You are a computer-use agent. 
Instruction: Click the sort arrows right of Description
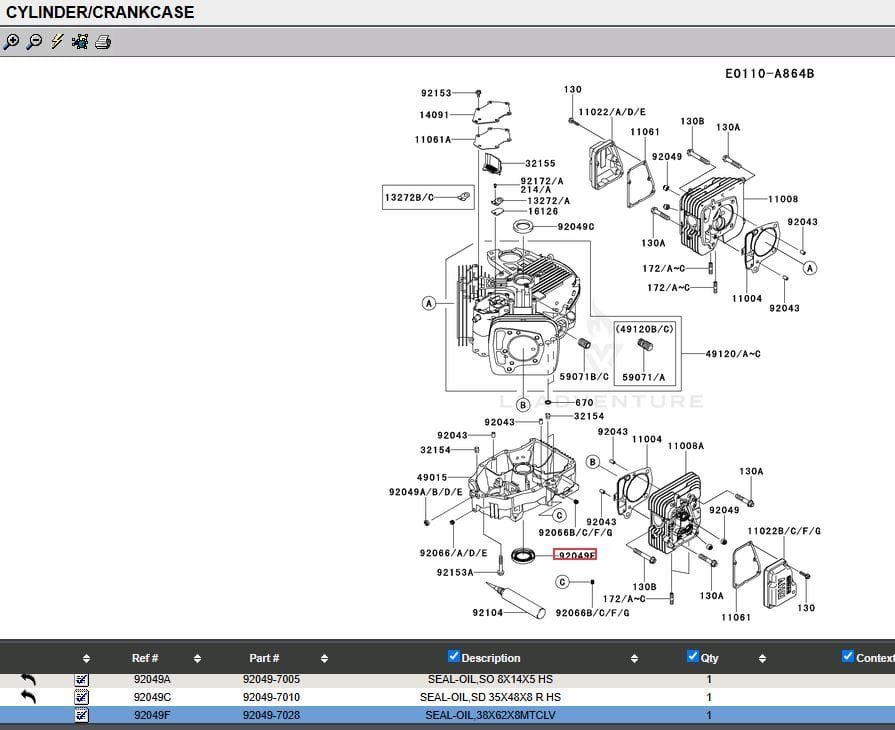point(635,659)
